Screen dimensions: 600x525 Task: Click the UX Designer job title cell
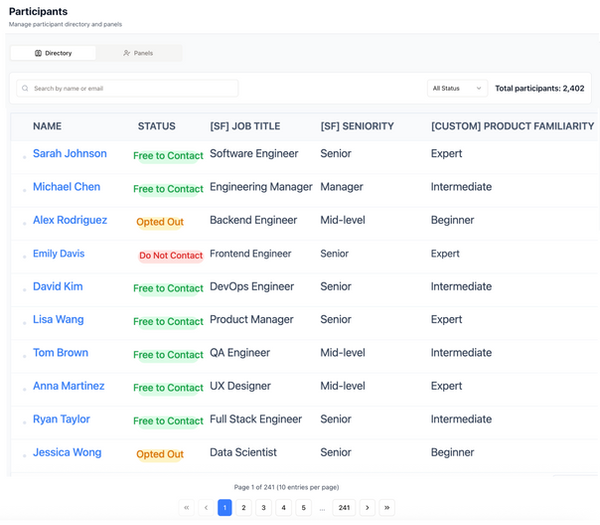(x=240, y=386)
